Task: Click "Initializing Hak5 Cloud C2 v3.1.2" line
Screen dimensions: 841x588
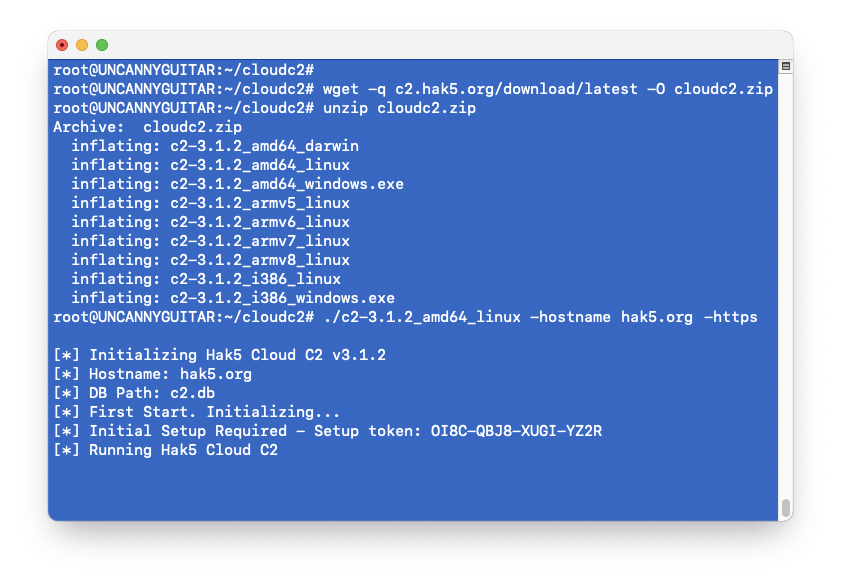Action: pos(237,355)
